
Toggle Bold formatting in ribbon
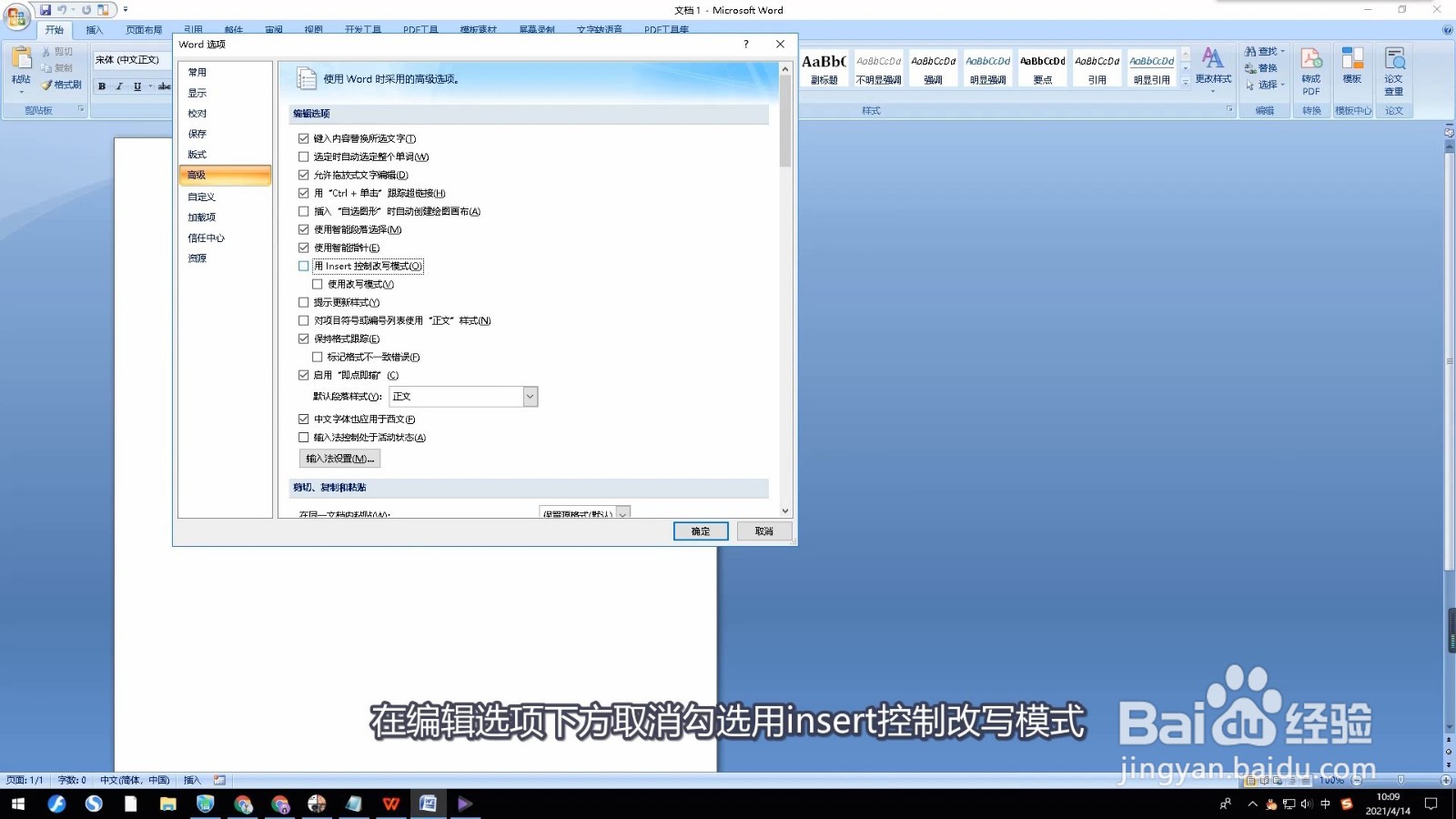point(102,86)
